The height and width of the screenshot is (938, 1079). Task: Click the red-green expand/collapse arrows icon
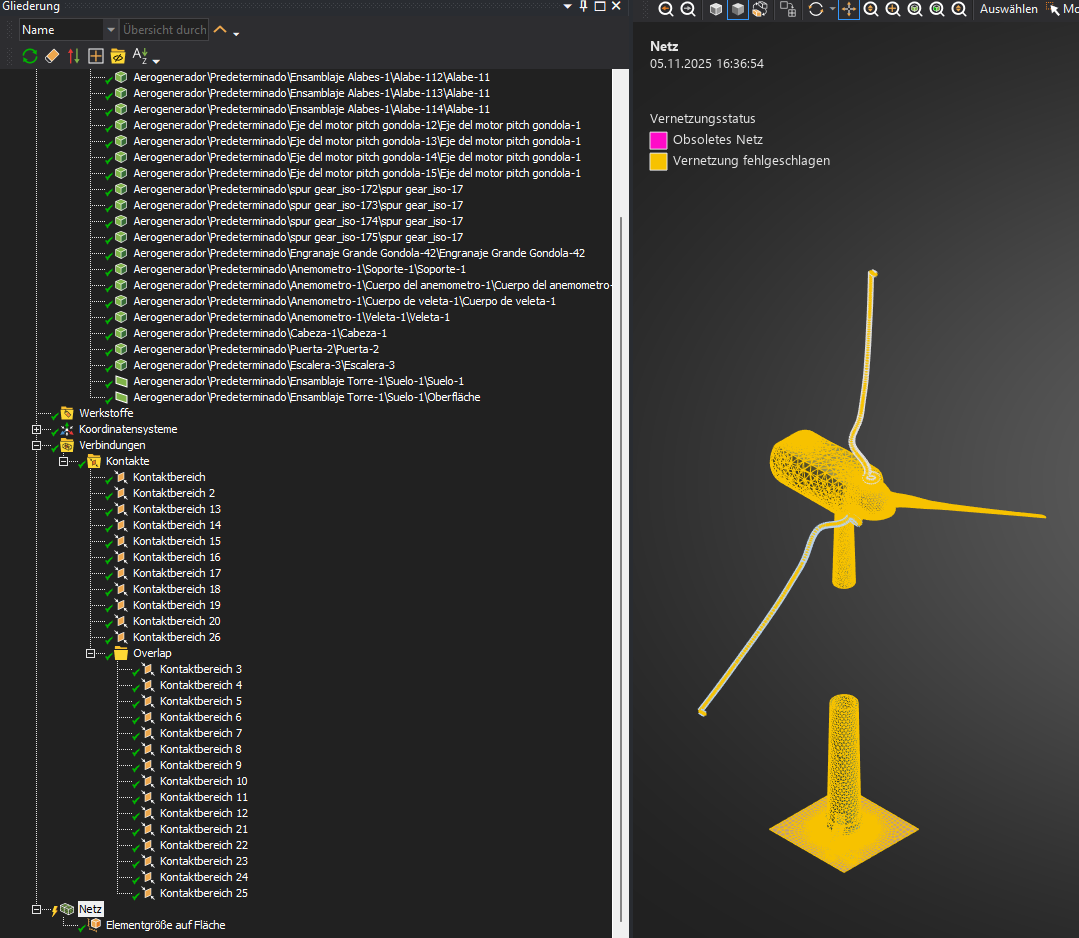coord(74,56)
